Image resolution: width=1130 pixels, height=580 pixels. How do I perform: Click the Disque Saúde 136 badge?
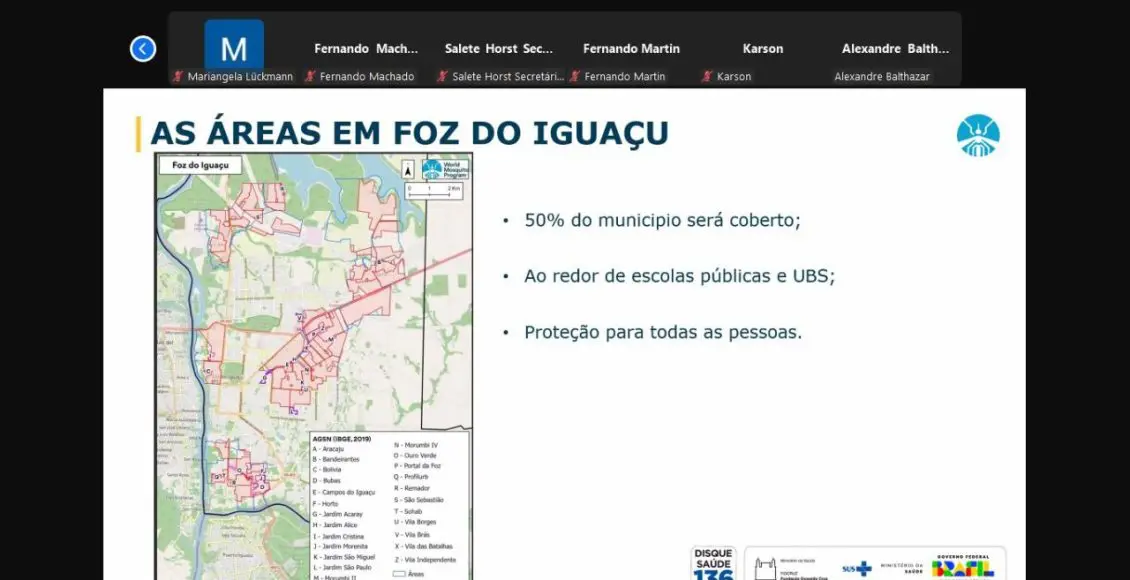coord(714,563)
